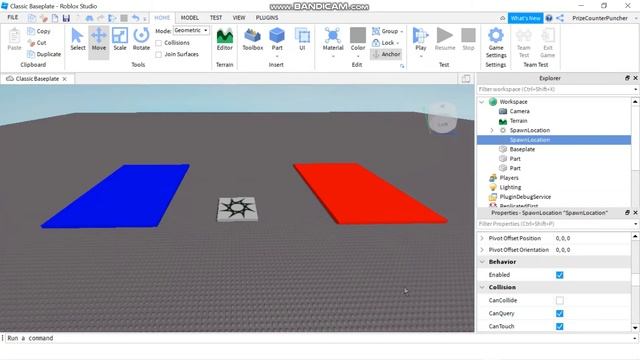This screenshot has width=640, height=360.
Task: Click Copy in Clipboard group
Action: pos(39,31)
